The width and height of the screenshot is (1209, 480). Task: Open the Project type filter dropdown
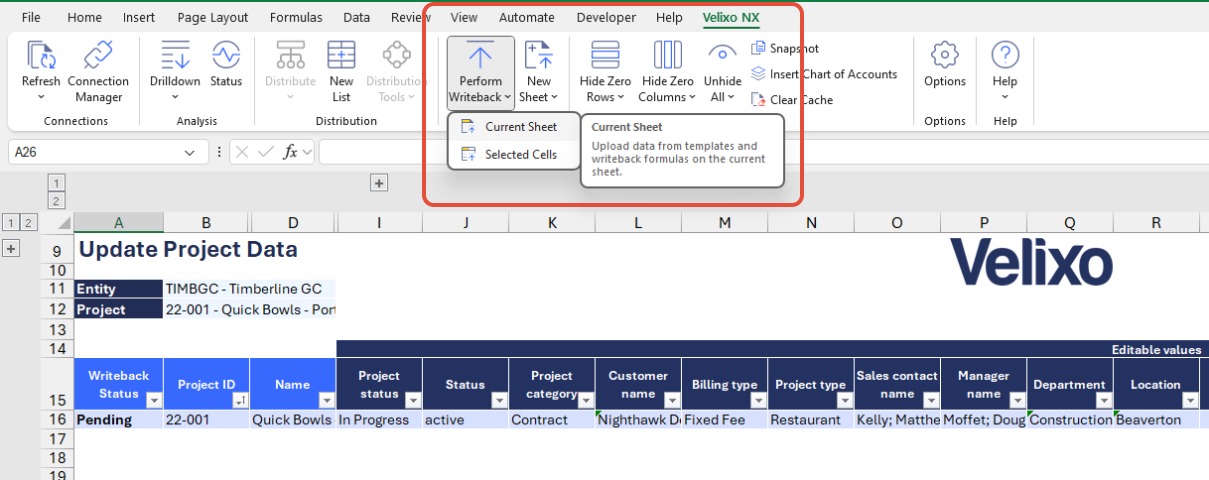[x=844, y=400]
